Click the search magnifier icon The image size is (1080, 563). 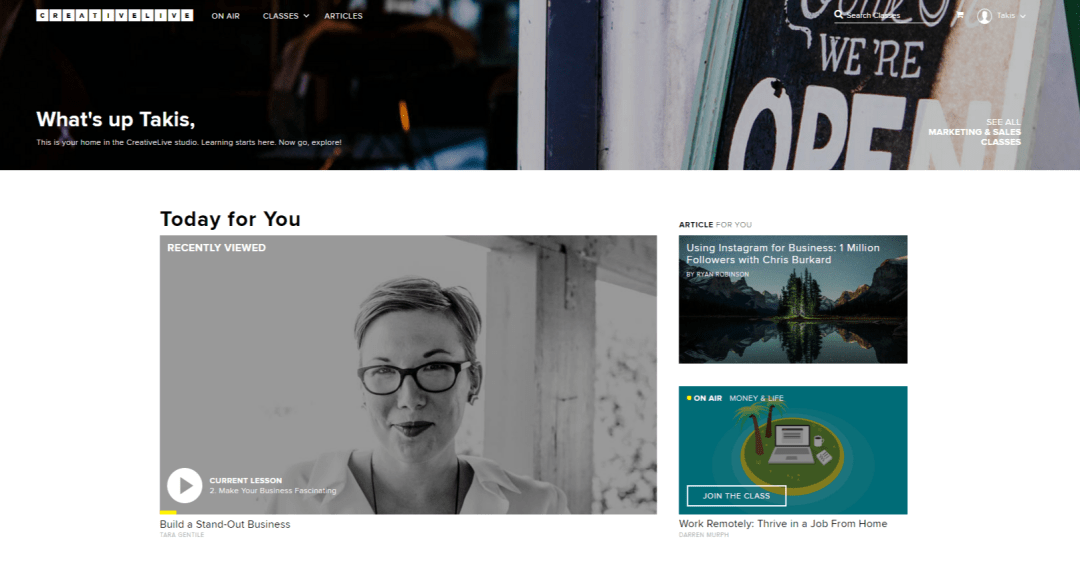pos(838,14)
